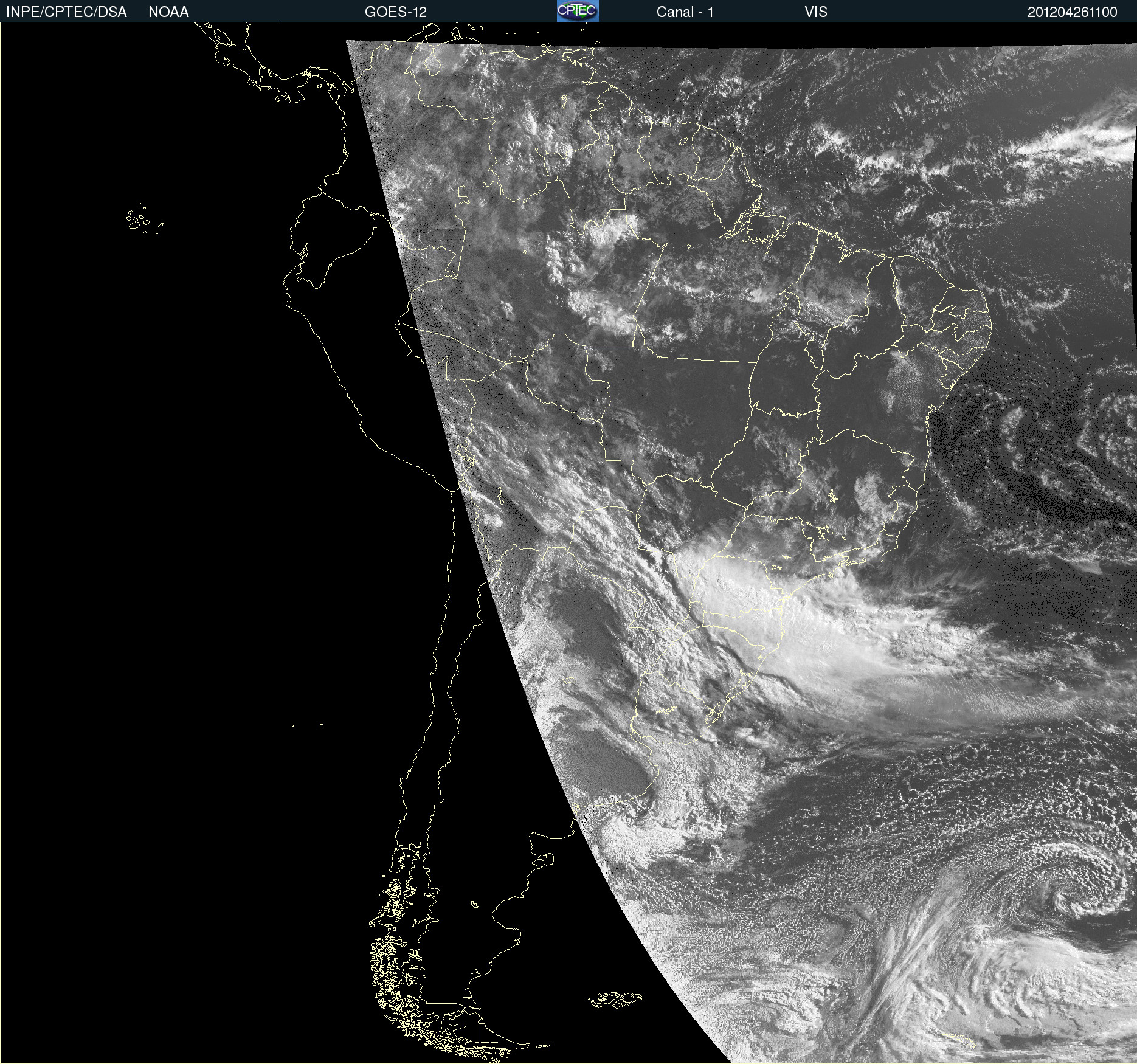The height and width of the screenshot is (1064, 1137).
Task: Click the GOES-12 satellite name text
Action: click(396, 12)
